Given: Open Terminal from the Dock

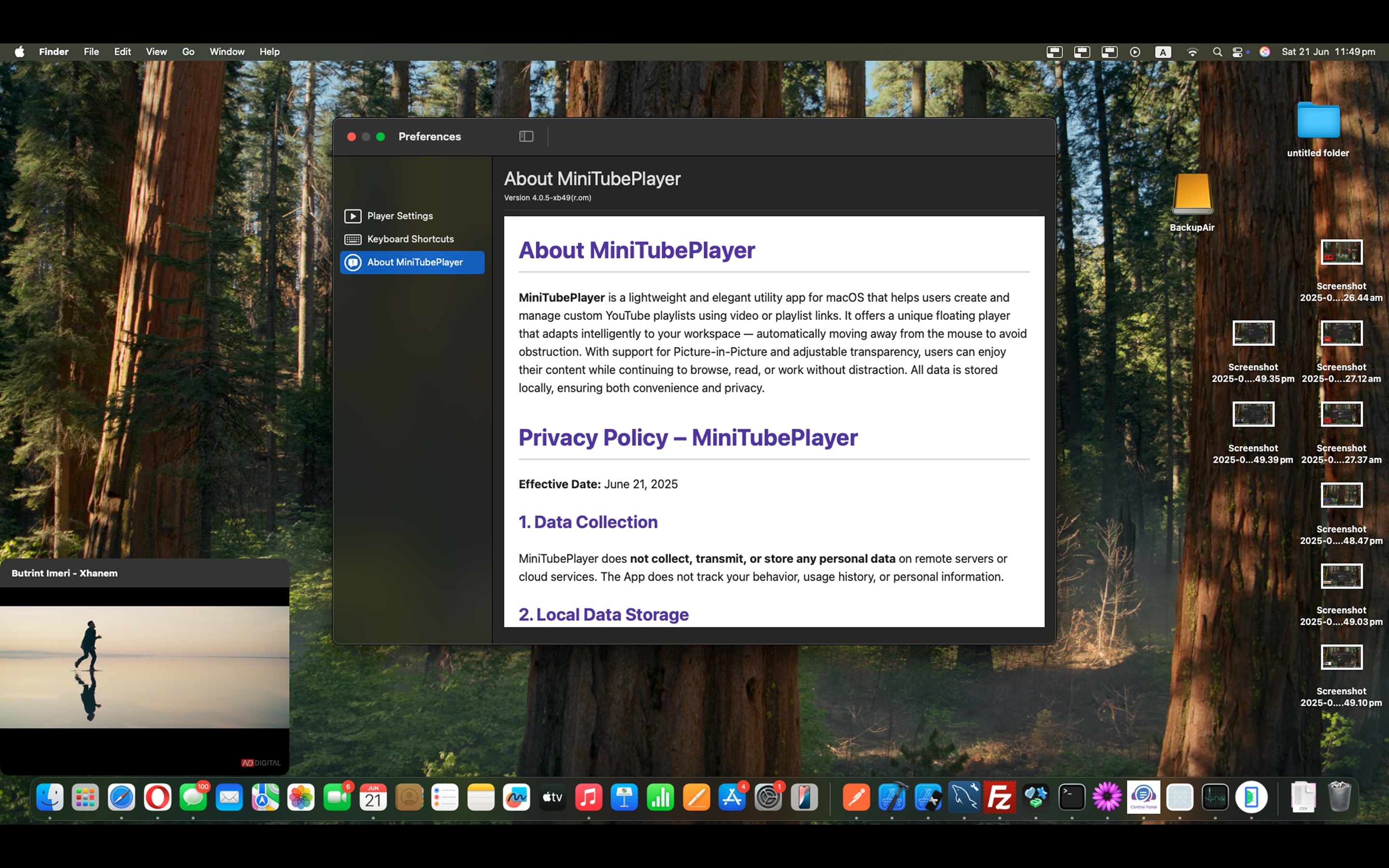Looking at the screenshot, I should coord(1072,798).
